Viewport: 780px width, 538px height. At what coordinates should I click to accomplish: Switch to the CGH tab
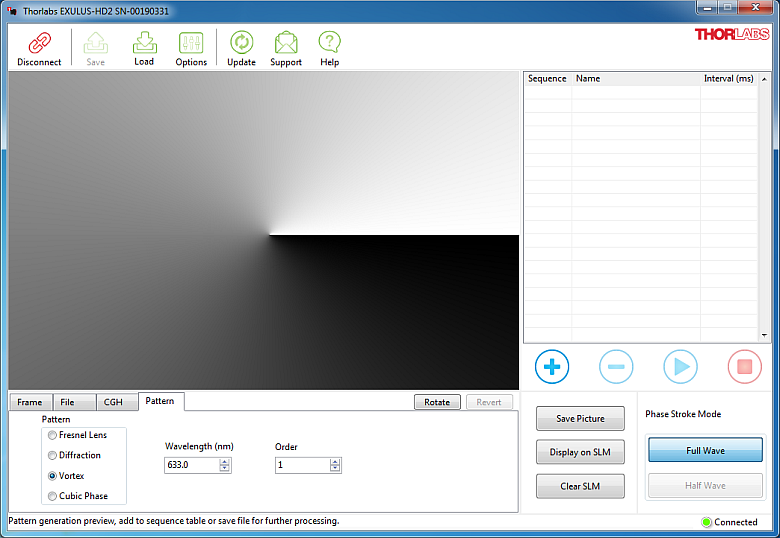click(x=113, y=402)
